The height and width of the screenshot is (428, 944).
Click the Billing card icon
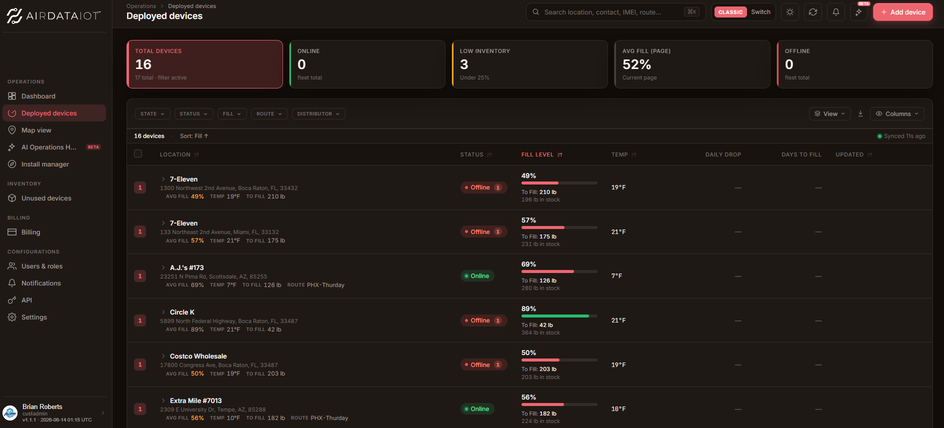[x=12, y=232]
